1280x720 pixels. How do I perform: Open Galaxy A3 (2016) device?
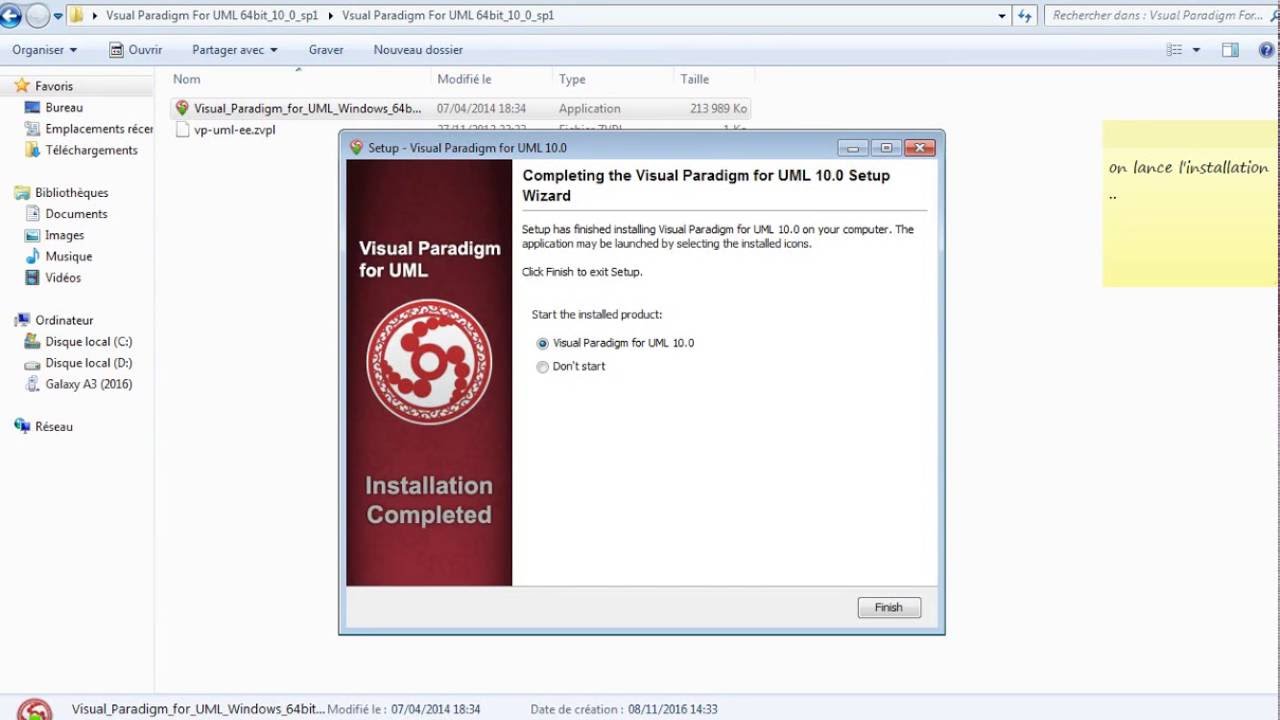pyautogui.click(x=88, y=384)
